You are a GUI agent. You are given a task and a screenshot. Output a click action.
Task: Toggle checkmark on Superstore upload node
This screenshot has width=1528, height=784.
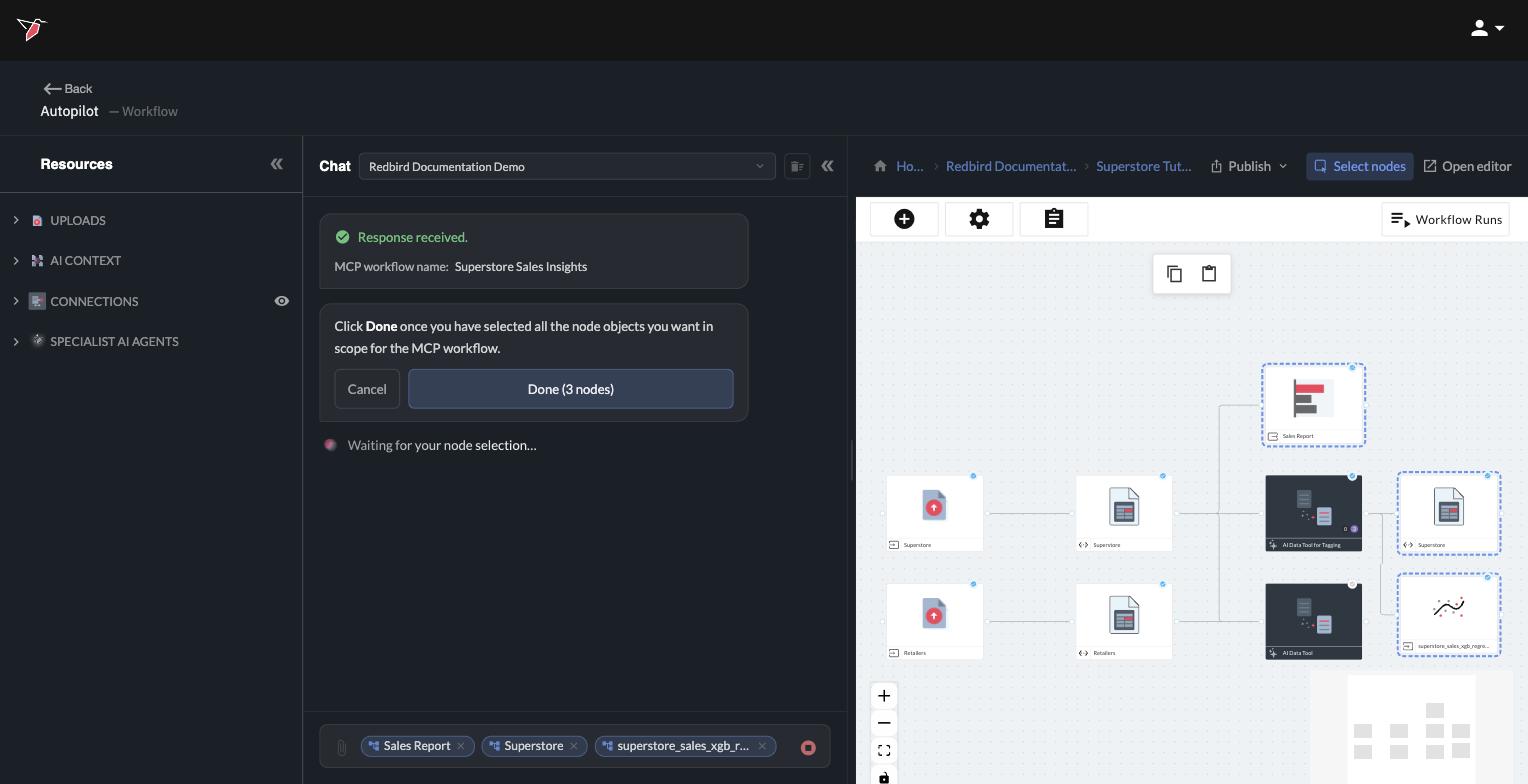point(973,476)
